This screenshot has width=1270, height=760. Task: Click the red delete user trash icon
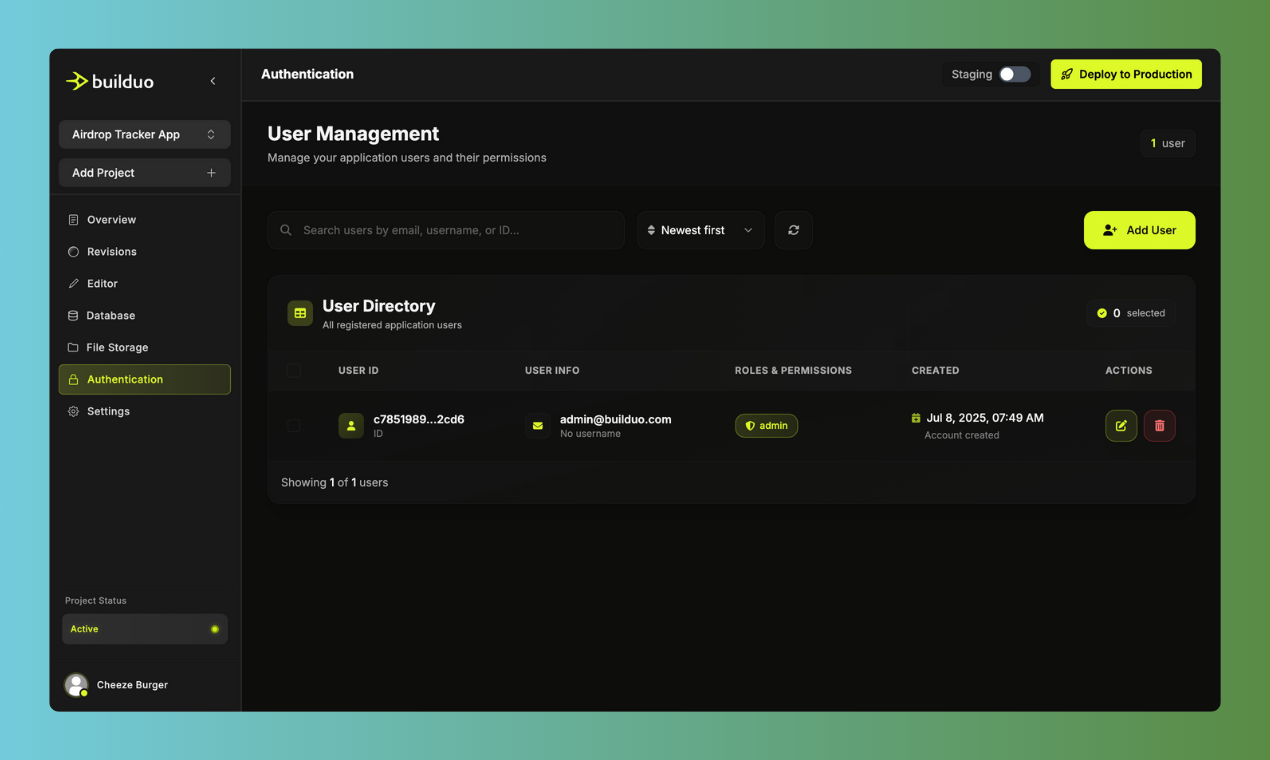1159,426
